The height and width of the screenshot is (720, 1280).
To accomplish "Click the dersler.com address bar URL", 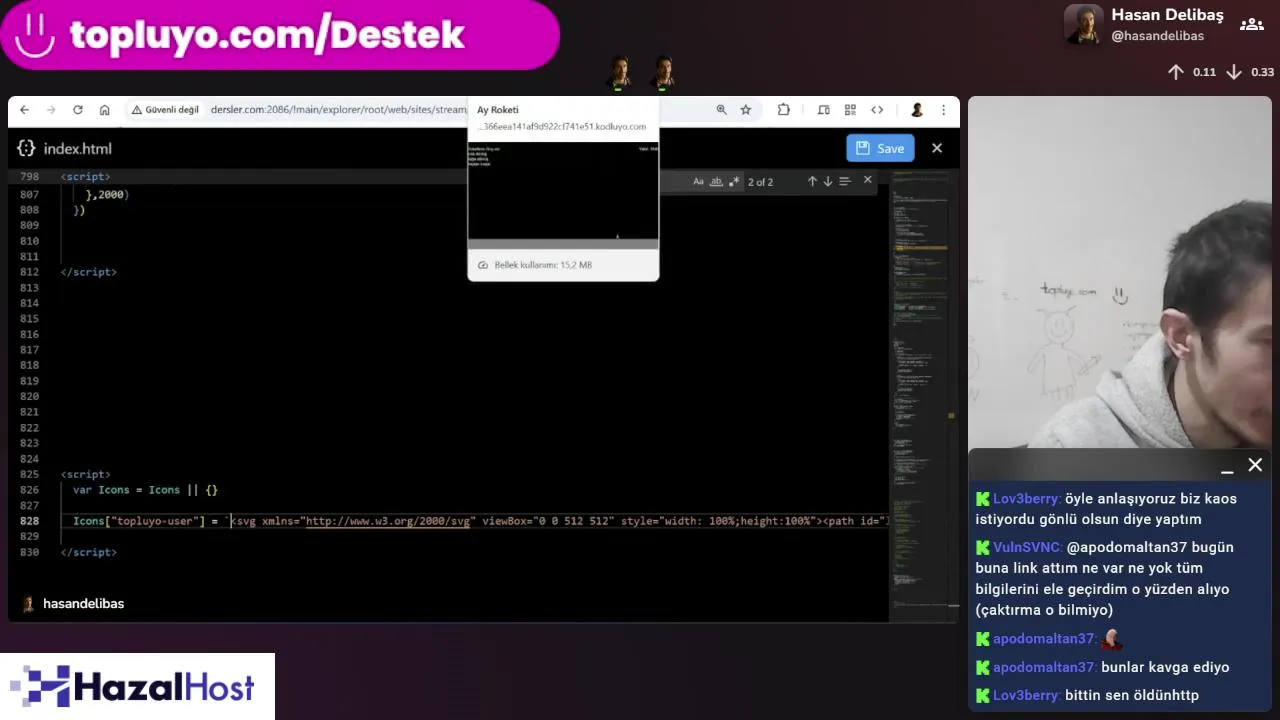I will pyautogui.click(x=338, y=110).
